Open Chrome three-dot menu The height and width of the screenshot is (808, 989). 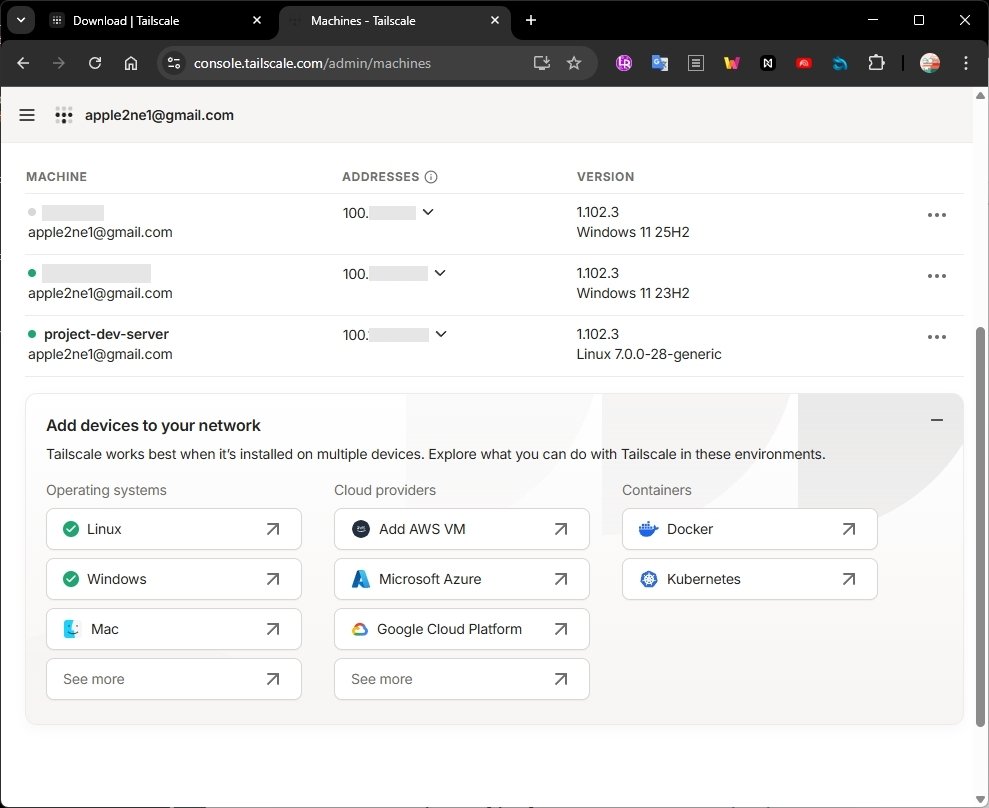click(x=966, y=63)
